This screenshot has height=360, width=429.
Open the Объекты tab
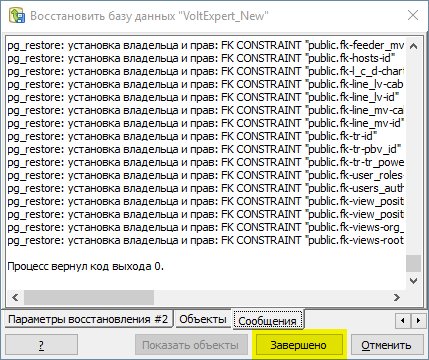pyautogui.click(x=203, y=319)
